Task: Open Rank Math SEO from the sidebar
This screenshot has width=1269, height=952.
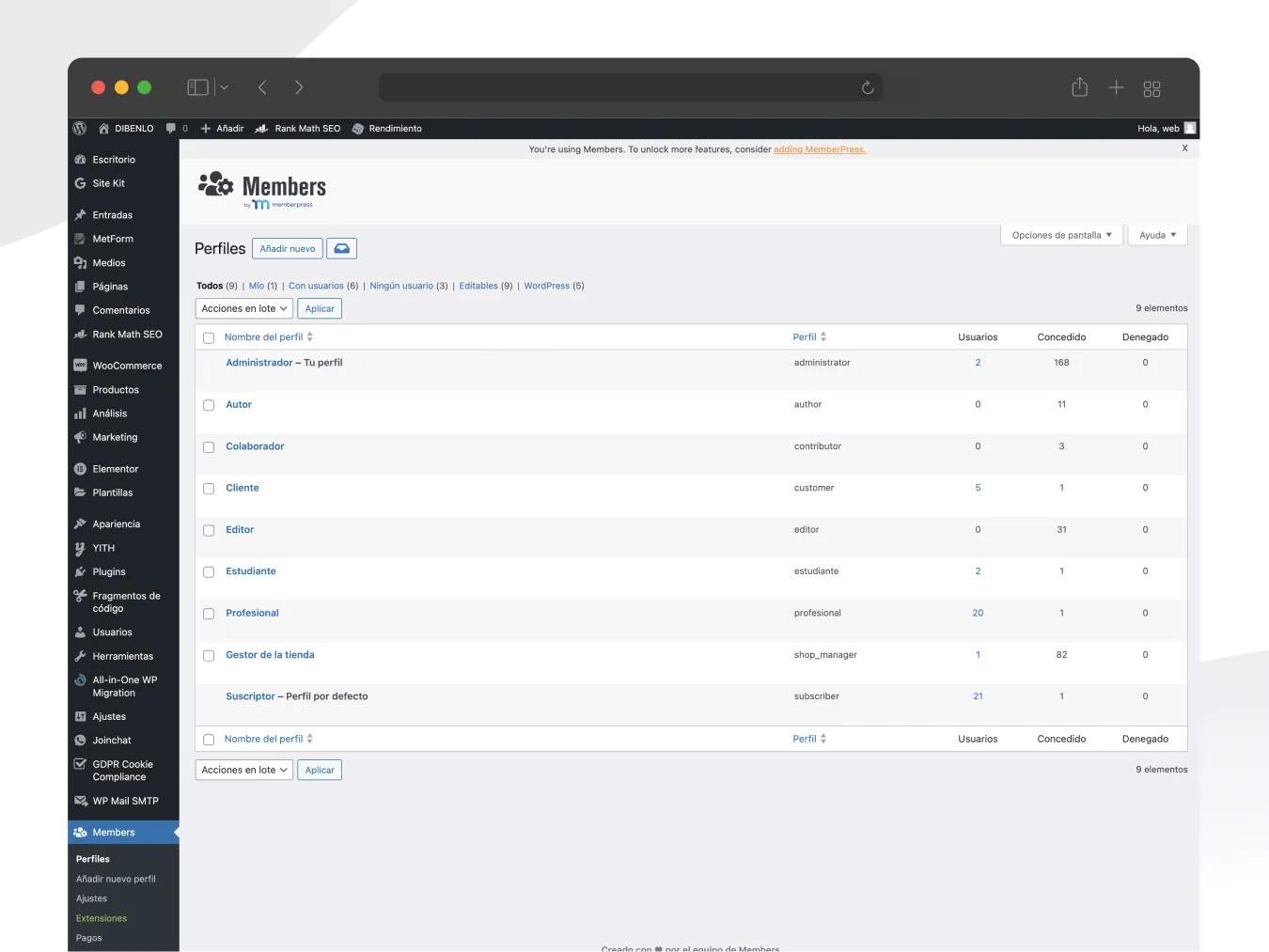Action: pos(126,334)
